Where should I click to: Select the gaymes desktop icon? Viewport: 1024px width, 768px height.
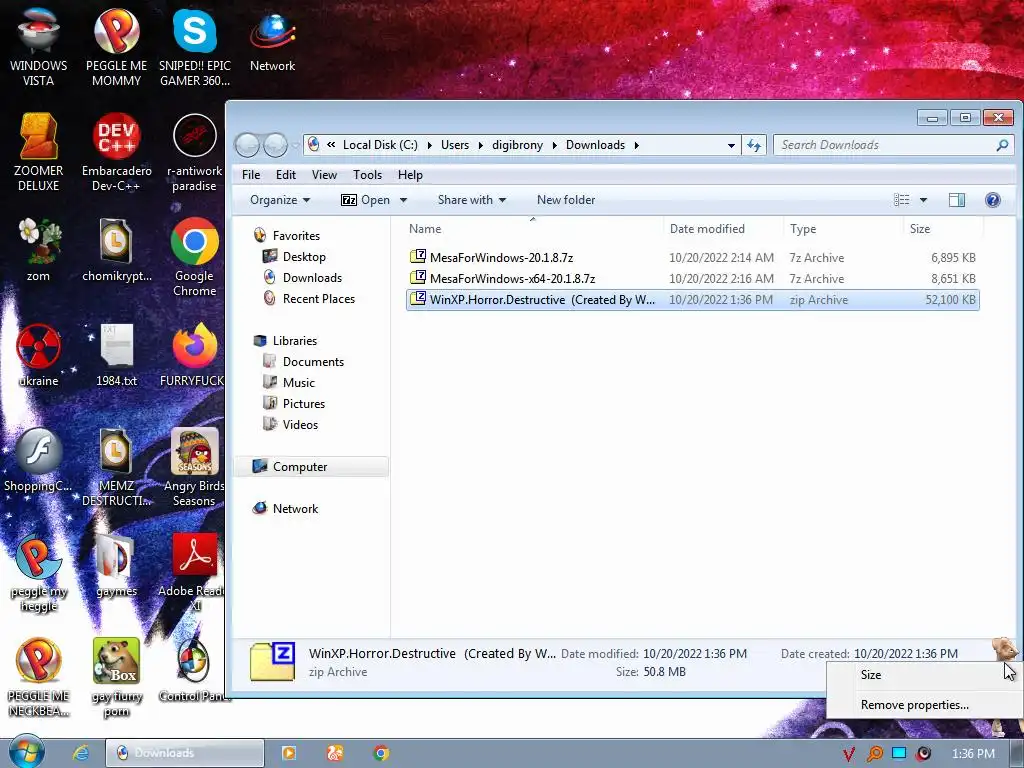click(x=116, y=566)
